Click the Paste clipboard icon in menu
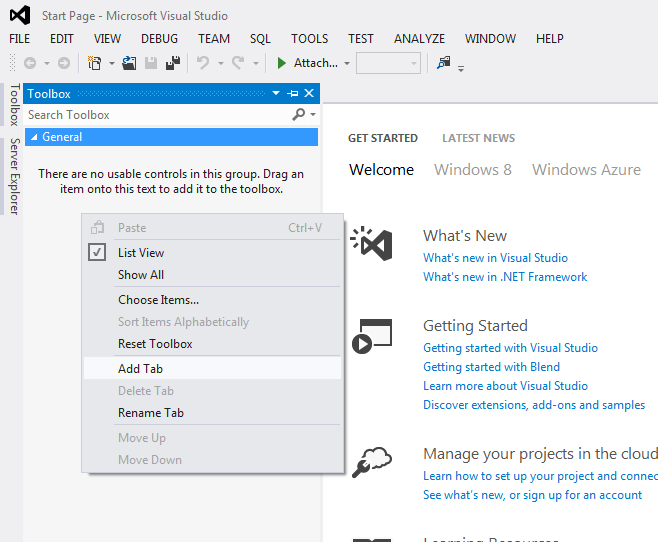 (x=97, y=228)
